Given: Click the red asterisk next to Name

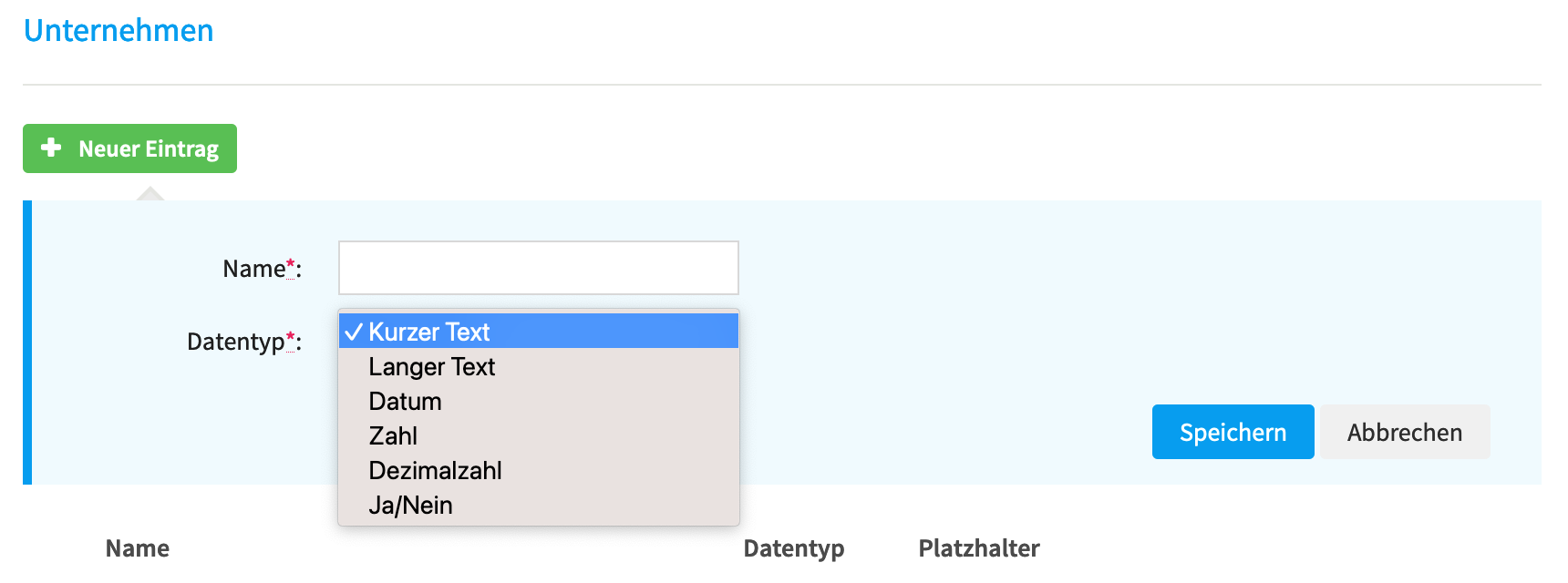Looking at the screenshot, I should tap(291, 265).
